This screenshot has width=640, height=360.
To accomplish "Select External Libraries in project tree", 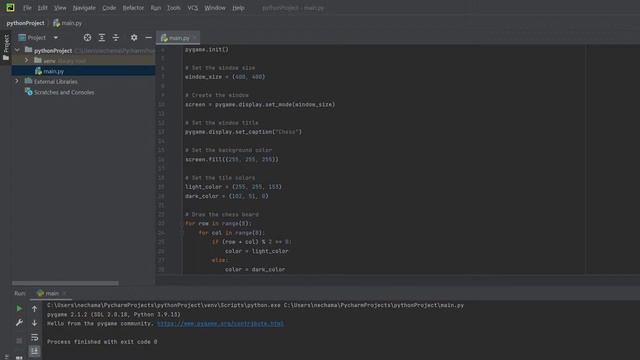I will [56, 82].
